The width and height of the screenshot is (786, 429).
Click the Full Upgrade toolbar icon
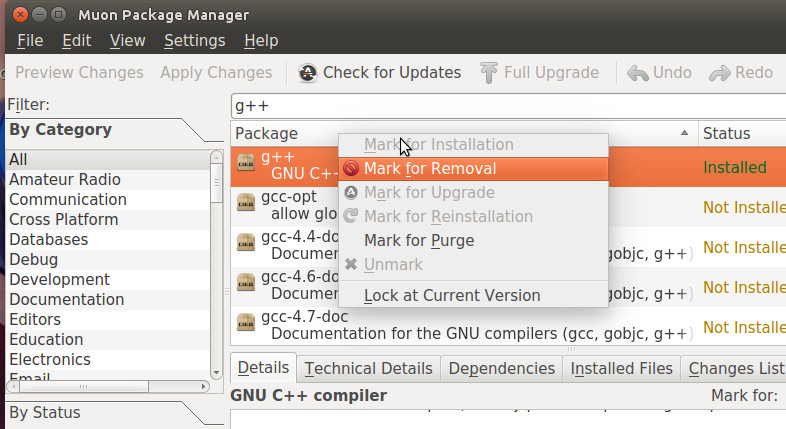click(489, 73)
